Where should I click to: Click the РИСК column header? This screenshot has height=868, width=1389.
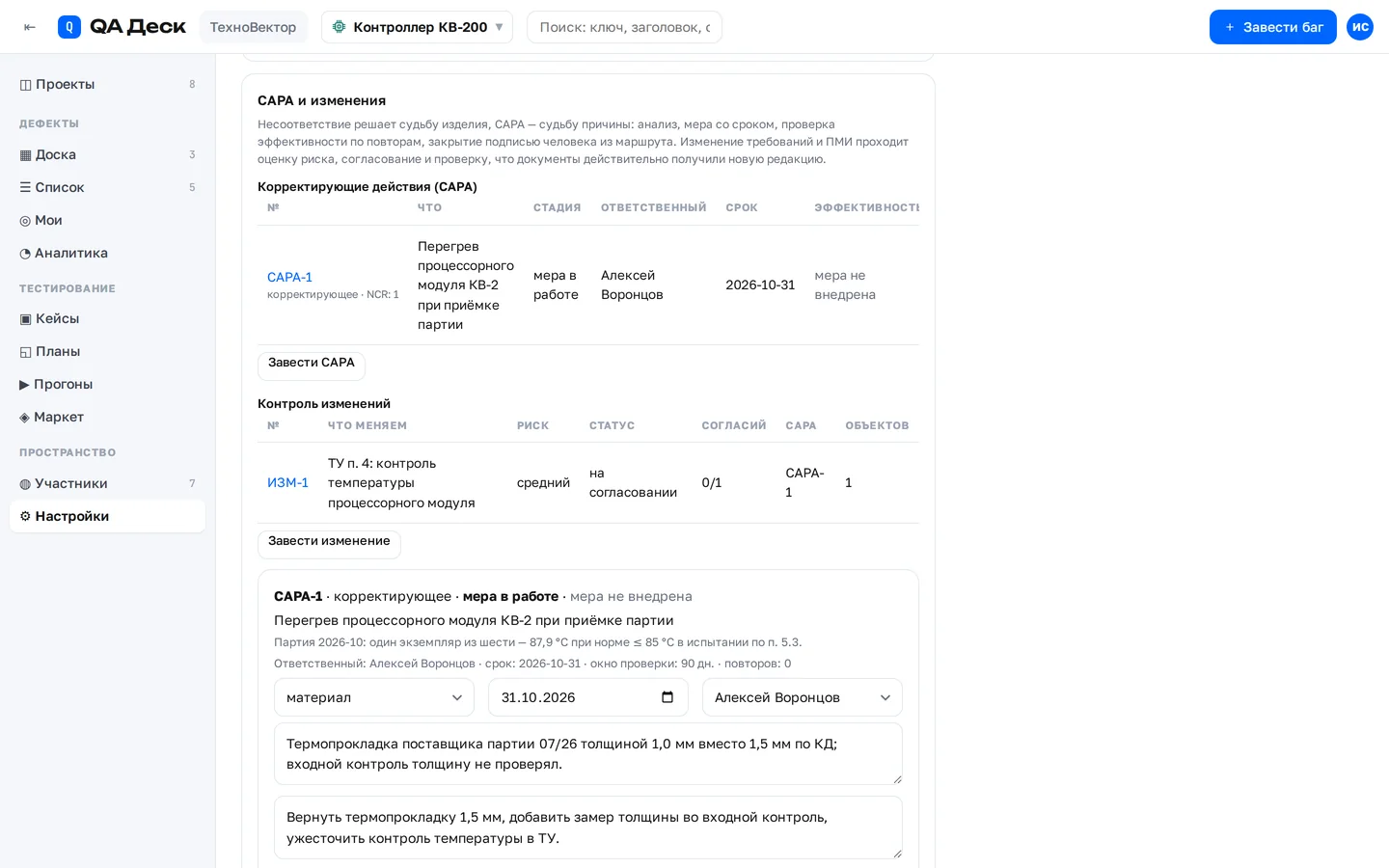(x=533, y=425)
